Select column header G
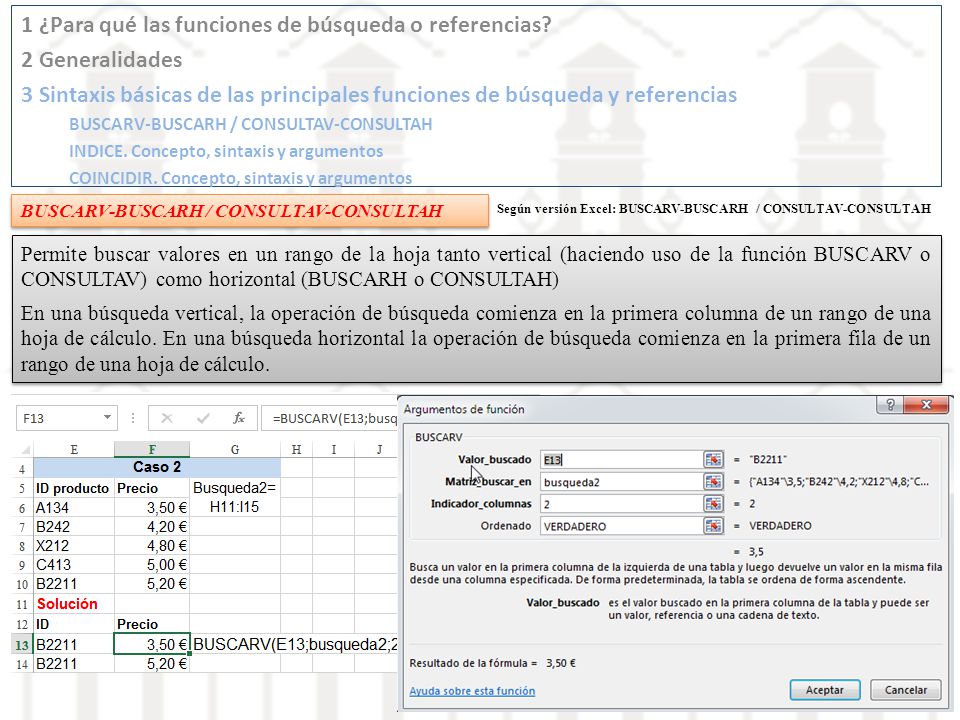Screen dimensions: 960x720 235,449
